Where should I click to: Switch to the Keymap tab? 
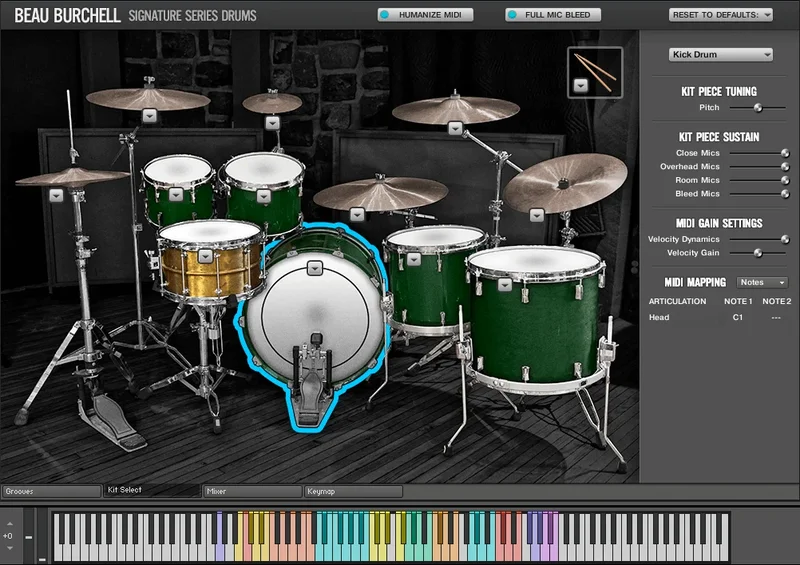[354, 492]
